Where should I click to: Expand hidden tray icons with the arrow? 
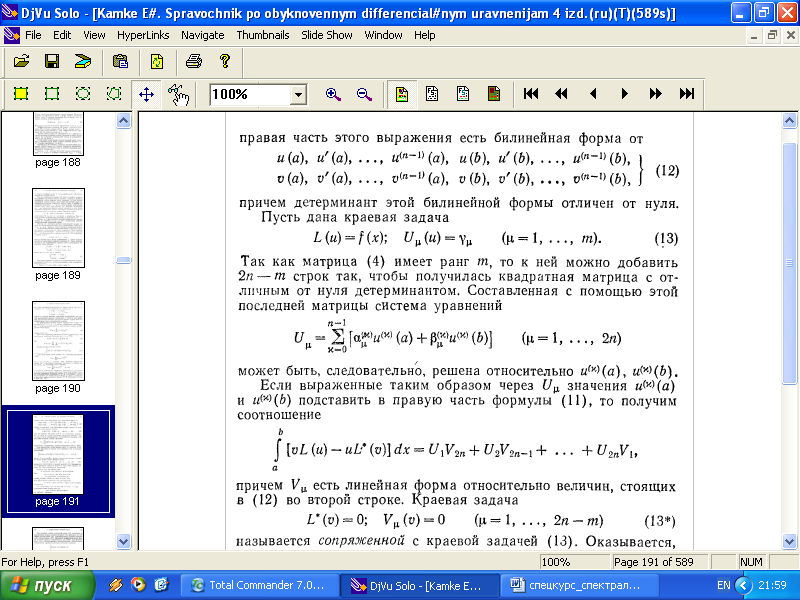743,585
